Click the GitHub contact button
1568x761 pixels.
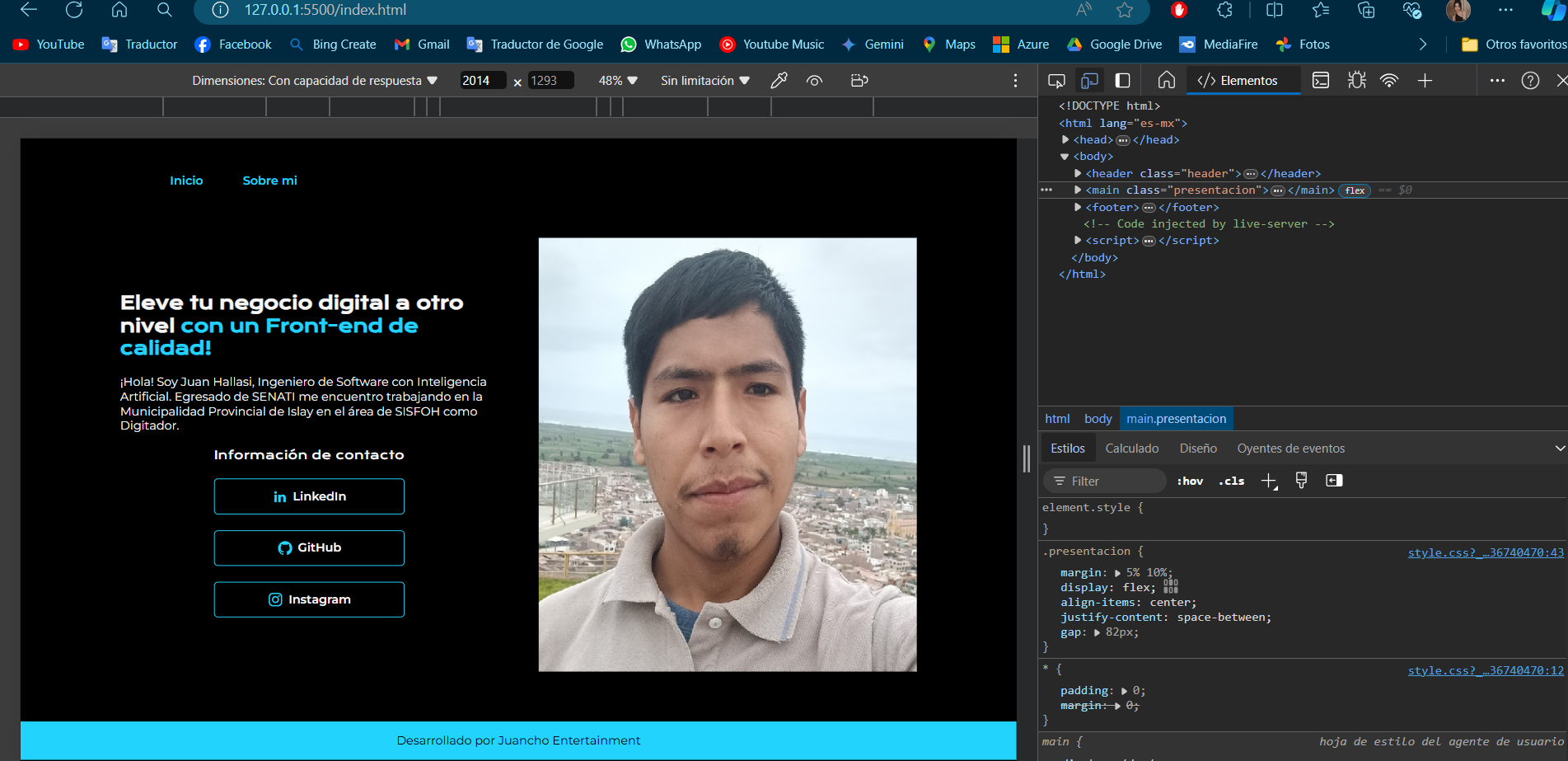(309, 548)
